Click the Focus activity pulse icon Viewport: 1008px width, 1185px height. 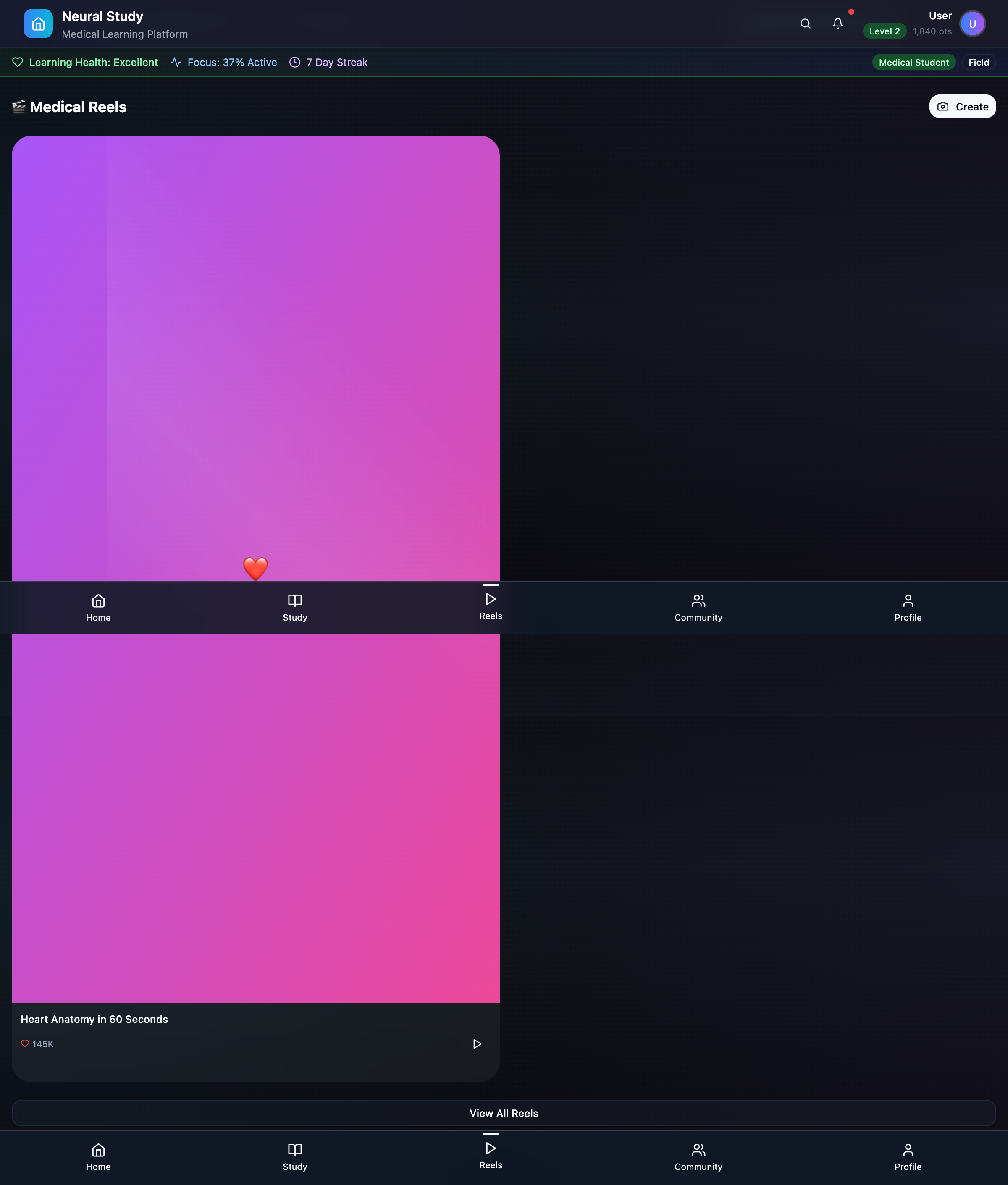[x=176, y=62]
